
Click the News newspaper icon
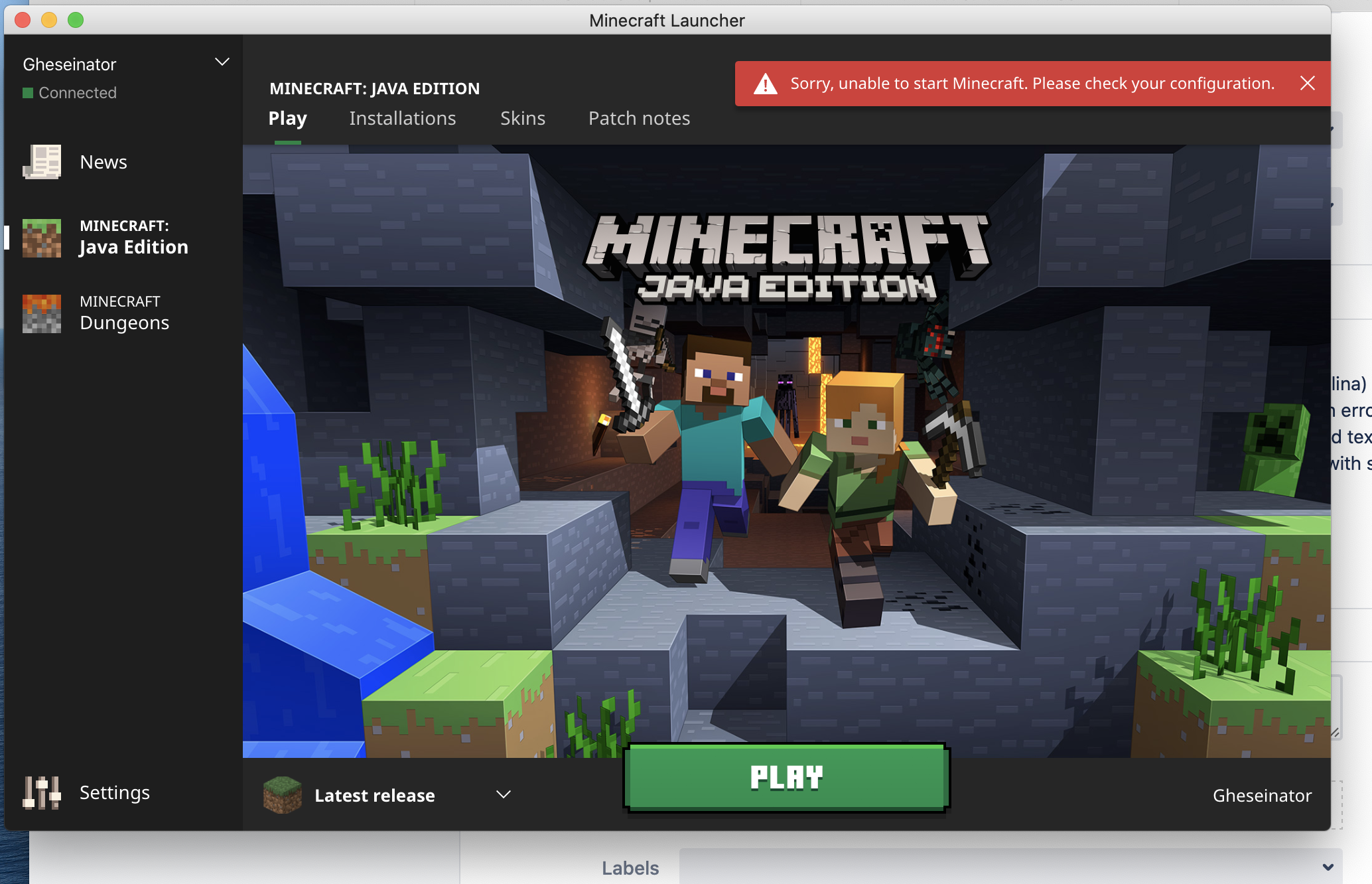pos(42,162)
